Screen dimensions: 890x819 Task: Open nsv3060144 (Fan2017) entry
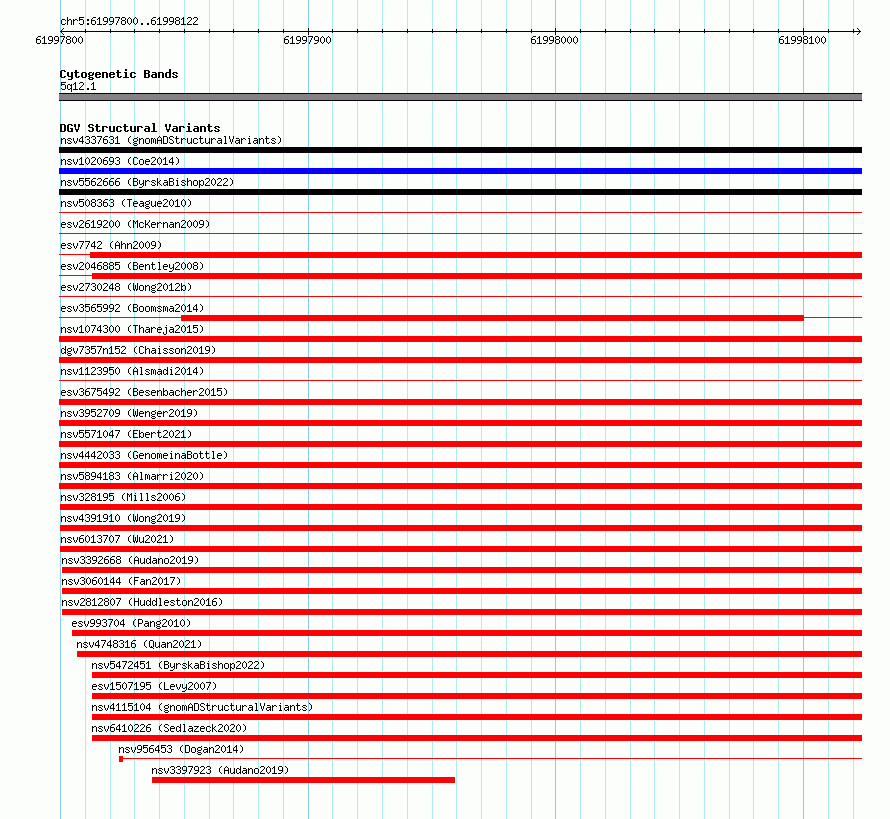[121, 581]
